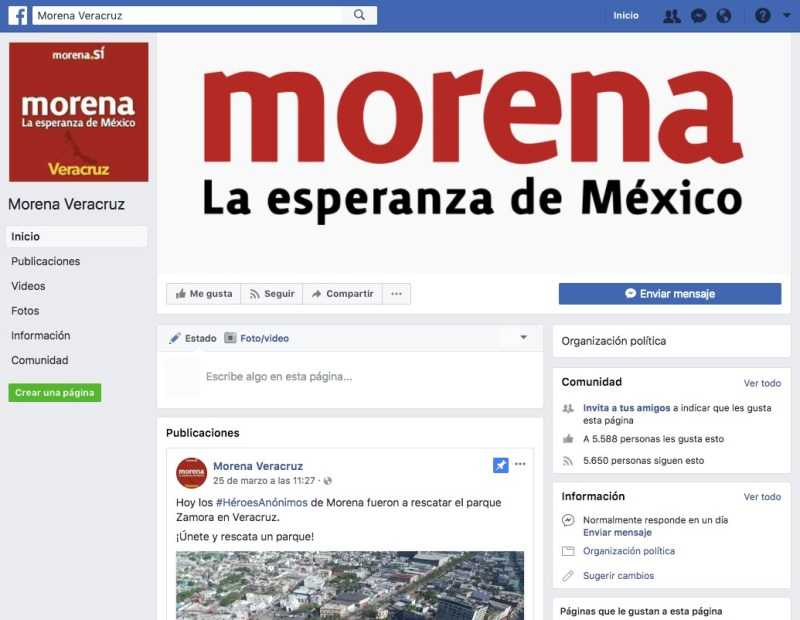This screenshot has height=620, width=800.
Task: Select Publicaciones in left sidebar
Action: click(45, 261)
